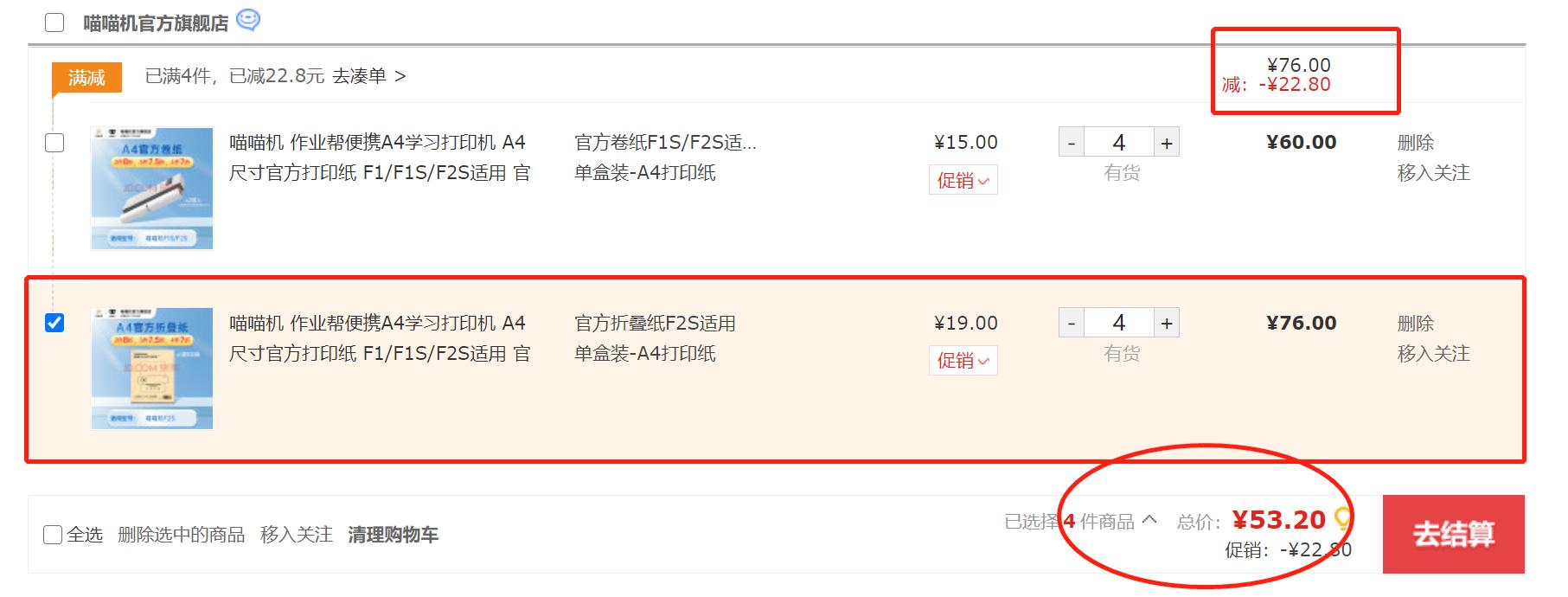Increase roll paper quantity with plus icon
Screen dimensions: 1568x597
[1168, 141]
